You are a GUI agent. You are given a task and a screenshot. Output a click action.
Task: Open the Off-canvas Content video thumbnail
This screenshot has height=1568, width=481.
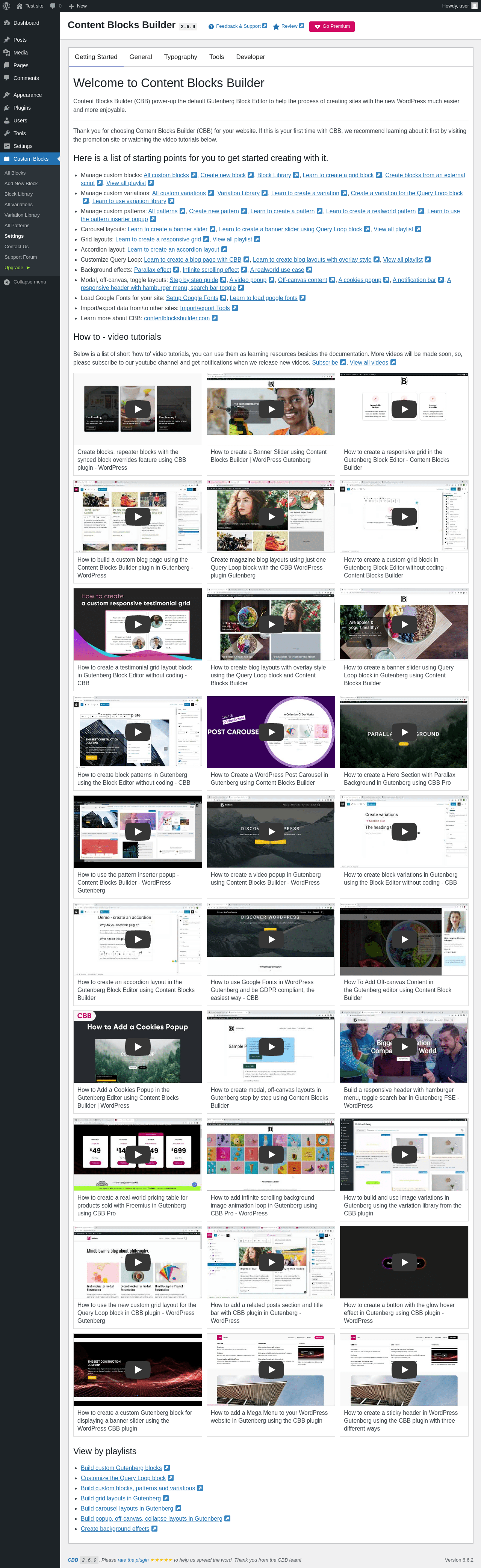click(x=404, y=939)
